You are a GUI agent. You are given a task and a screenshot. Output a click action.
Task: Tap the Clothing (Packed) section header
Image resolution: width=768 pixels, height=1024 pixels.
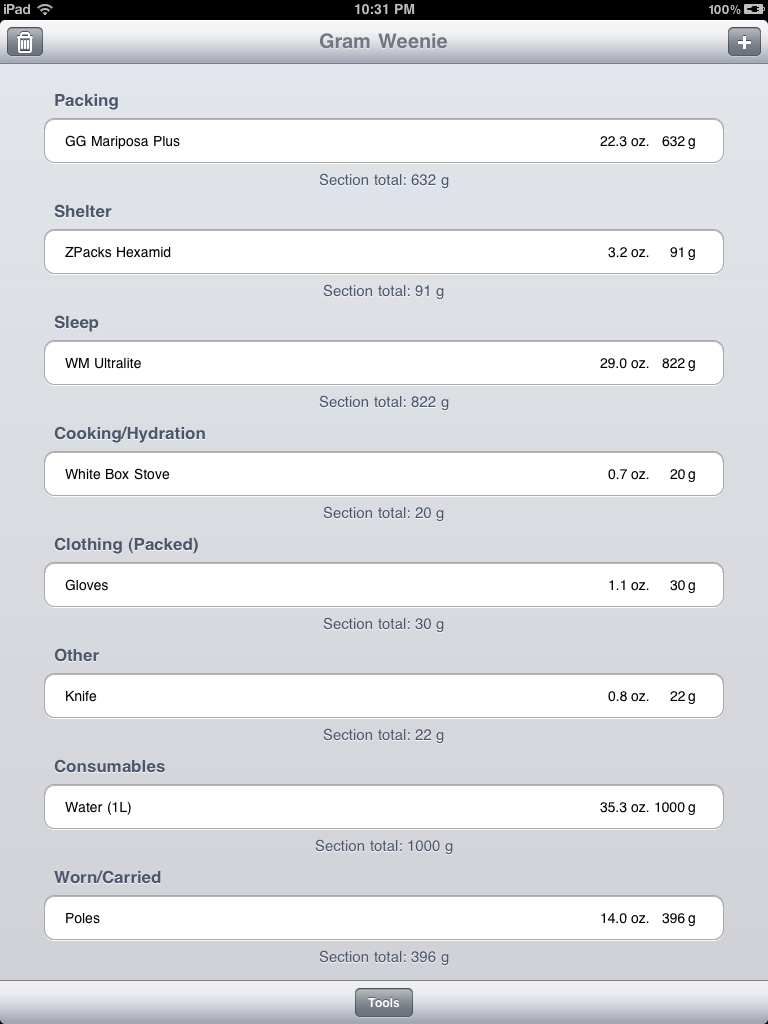click(126, 544)
